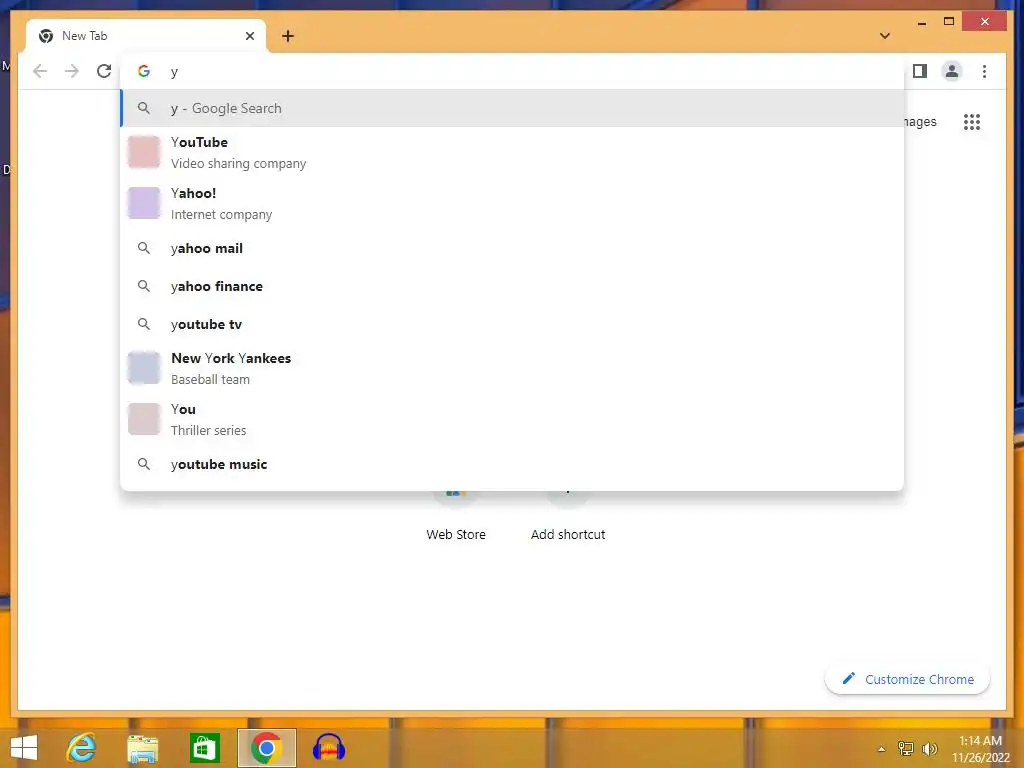Pick the 'yahoo mail' suggestion
Viewport: 1024px width, 768px height.
512,248
